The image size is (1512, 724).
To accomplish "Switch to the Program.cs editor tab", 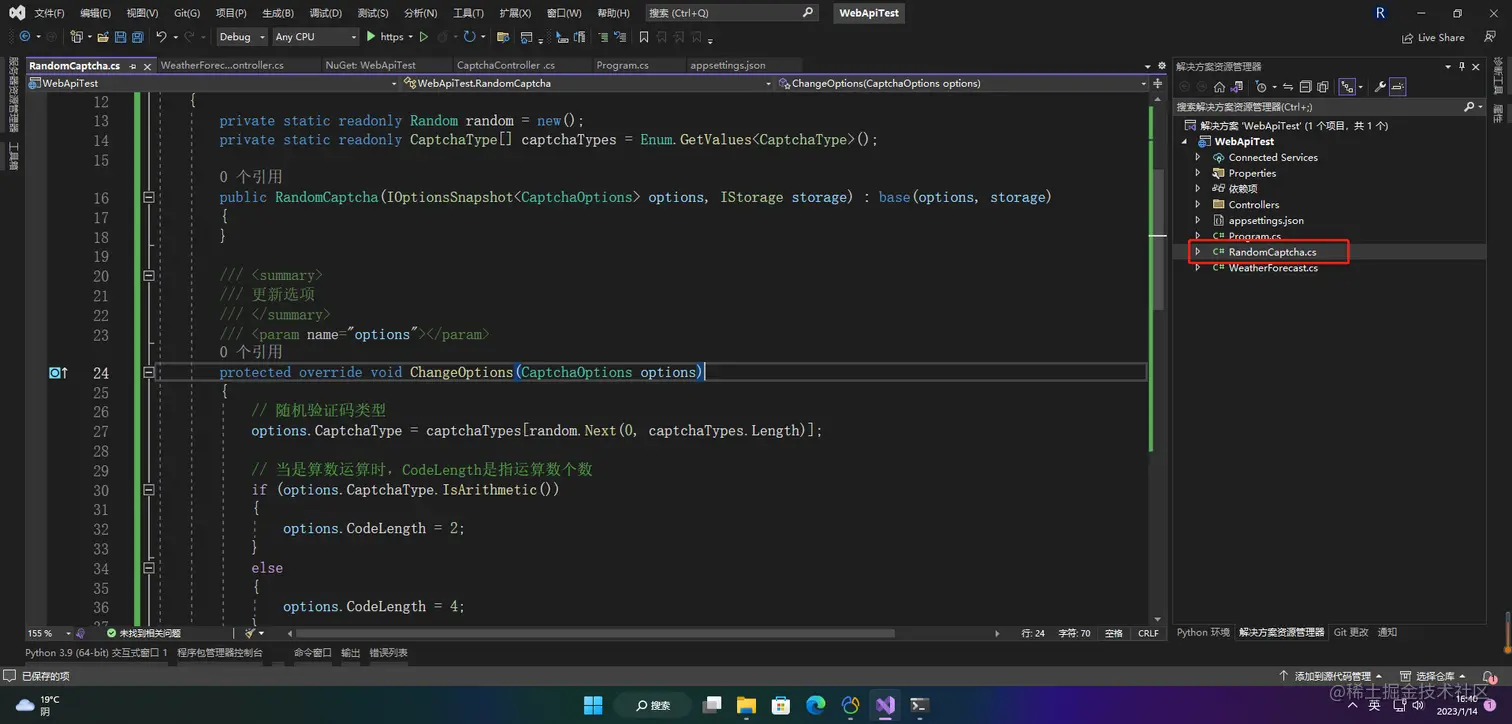I will [x=622, y=65].
